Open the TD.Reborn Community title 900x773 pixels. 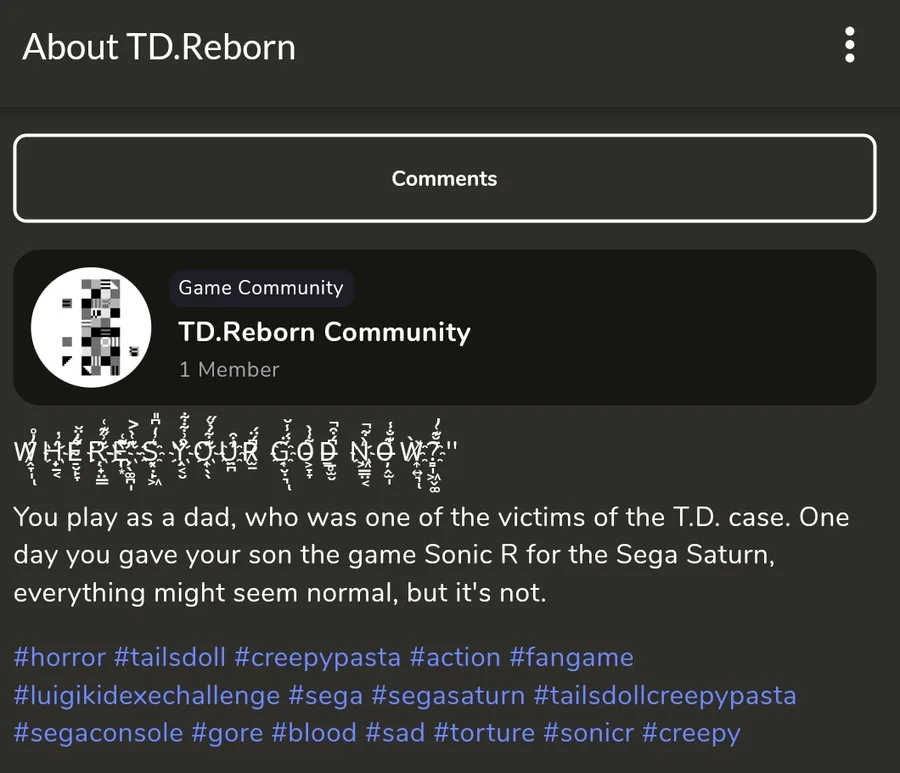pyautogui.click(x=324, y=332)
